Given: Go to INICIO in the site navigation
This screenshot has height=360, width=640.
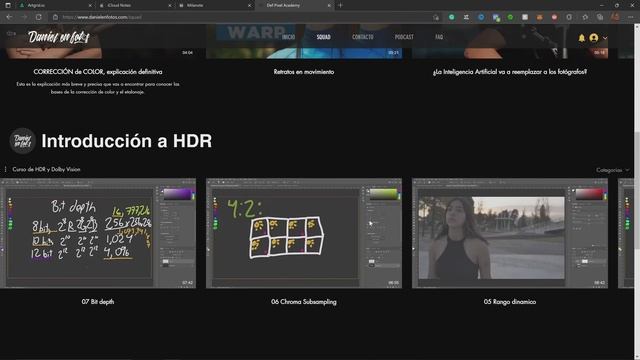Looking at the screenshot, I should (288, 37).
